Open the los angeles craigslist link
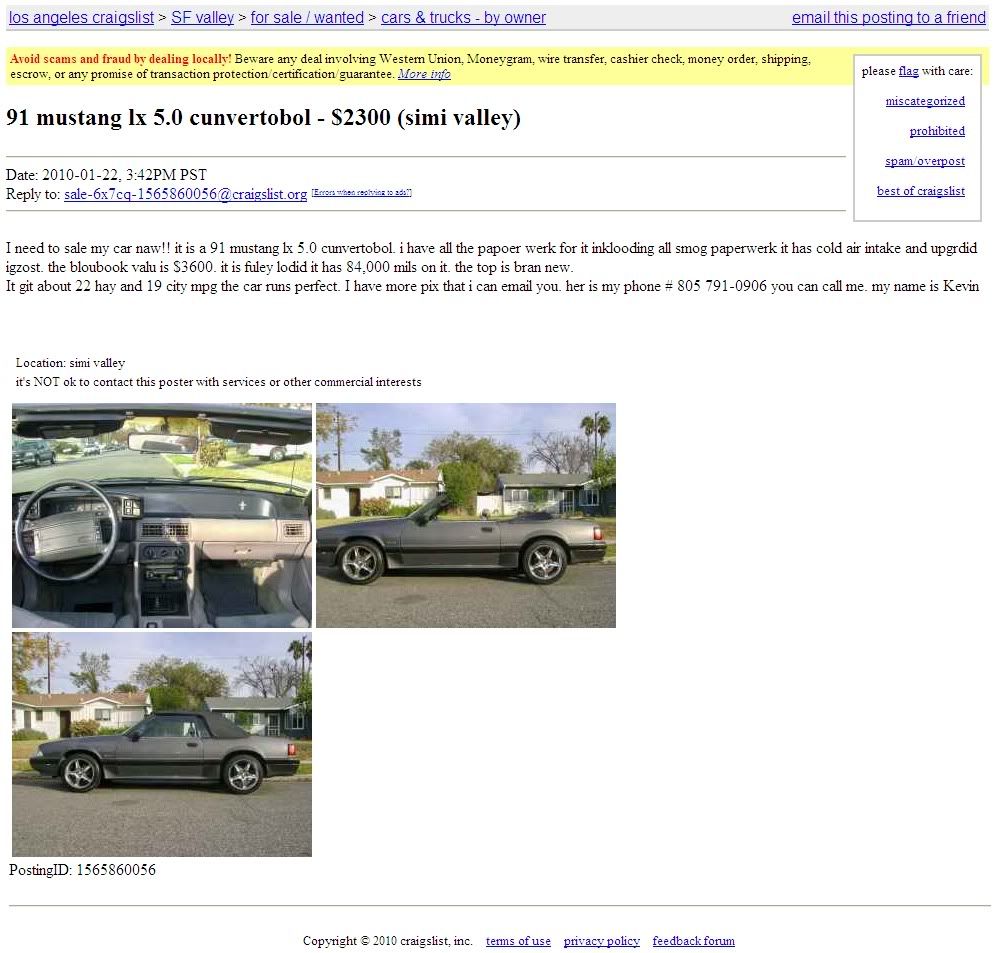 pos(81,18)
